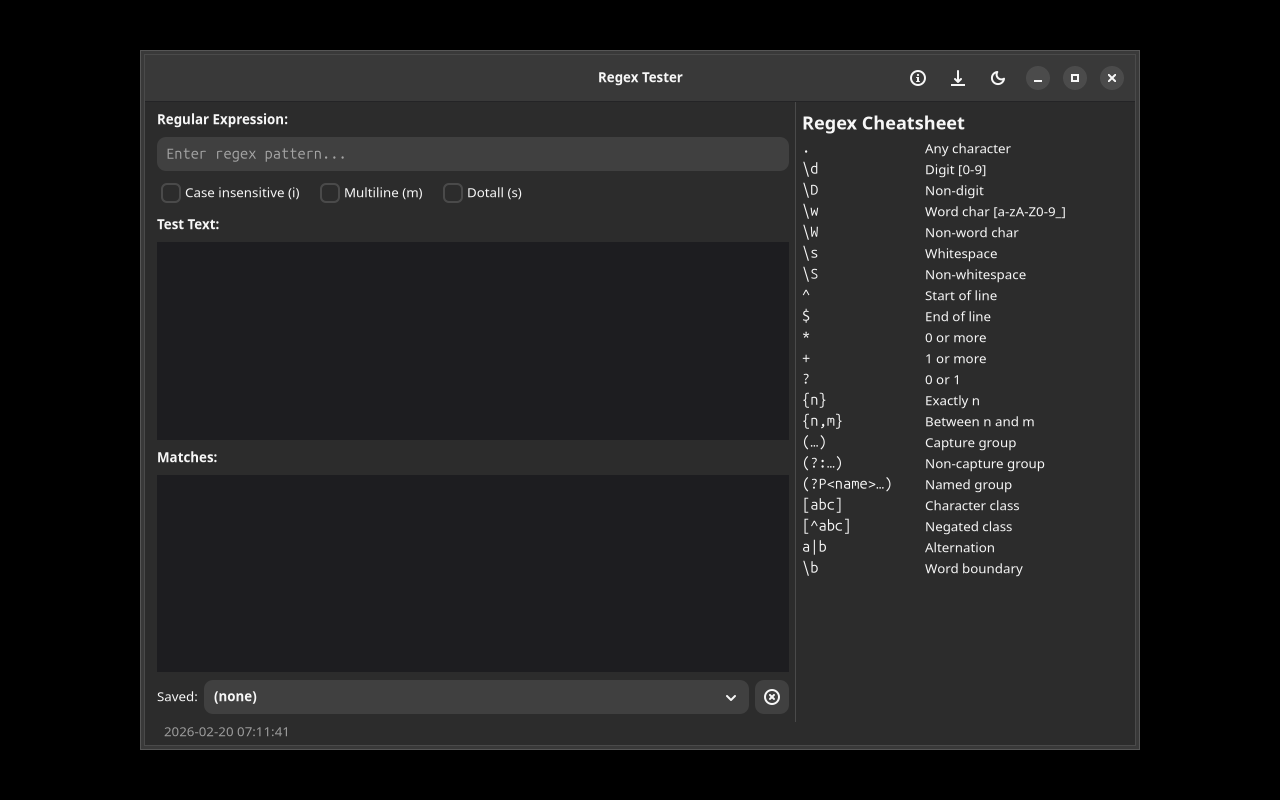The width and height of the screenshot is (1280, 800).
Task: Click the '\d' cheatsheet symbol
Action: (810, 169)
